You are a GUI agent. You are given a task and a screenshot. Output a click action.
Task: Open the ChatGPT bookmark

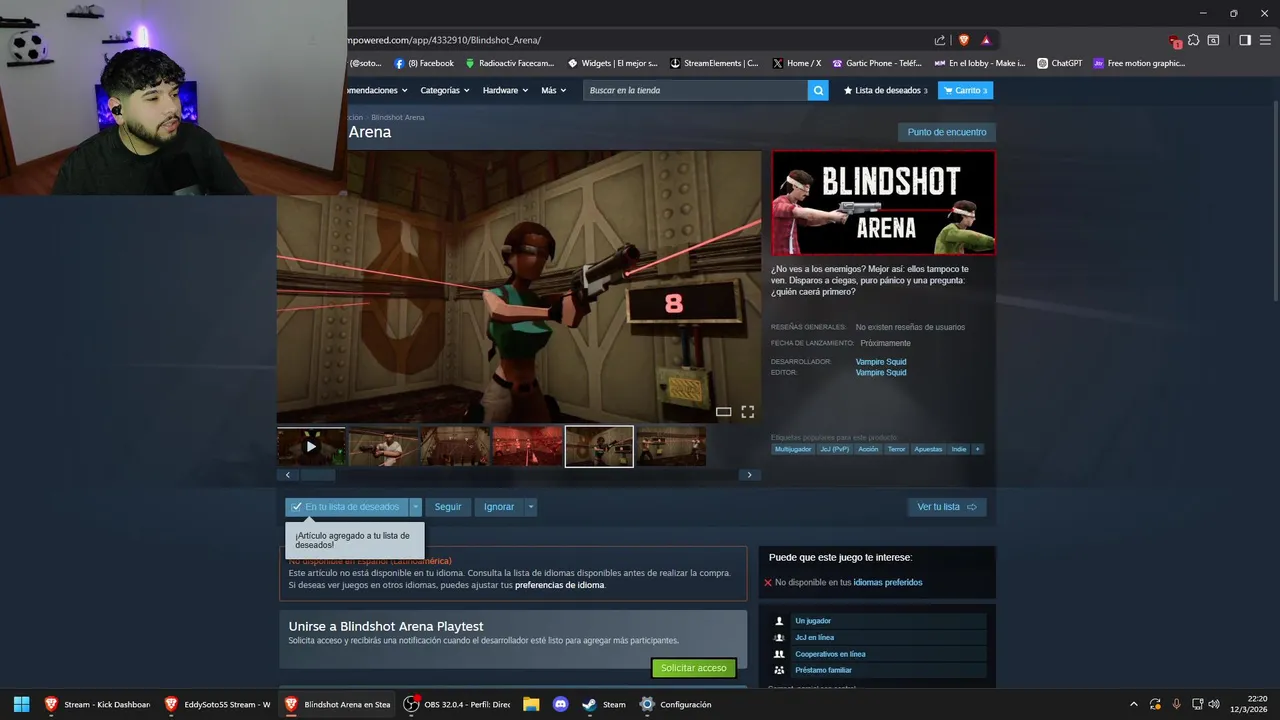pyautogui.click(x=1060, y=63)
